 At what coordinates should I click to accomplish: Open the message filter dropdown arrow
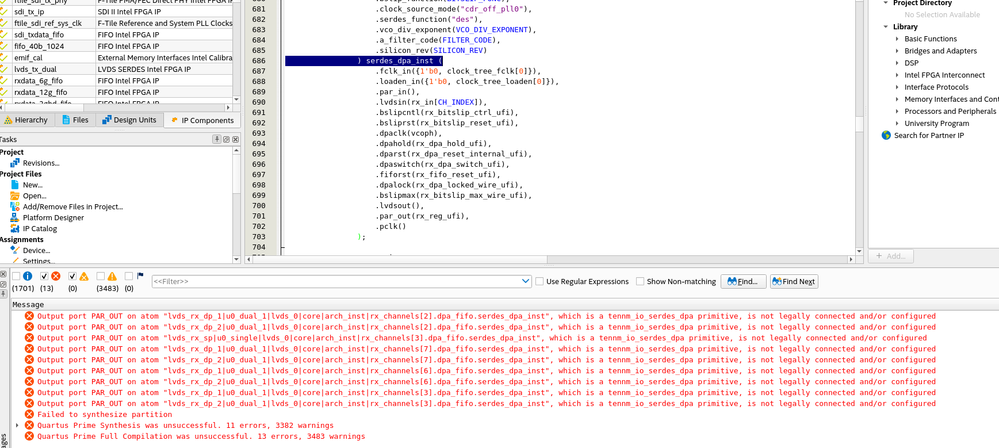(x=526, y=281)
